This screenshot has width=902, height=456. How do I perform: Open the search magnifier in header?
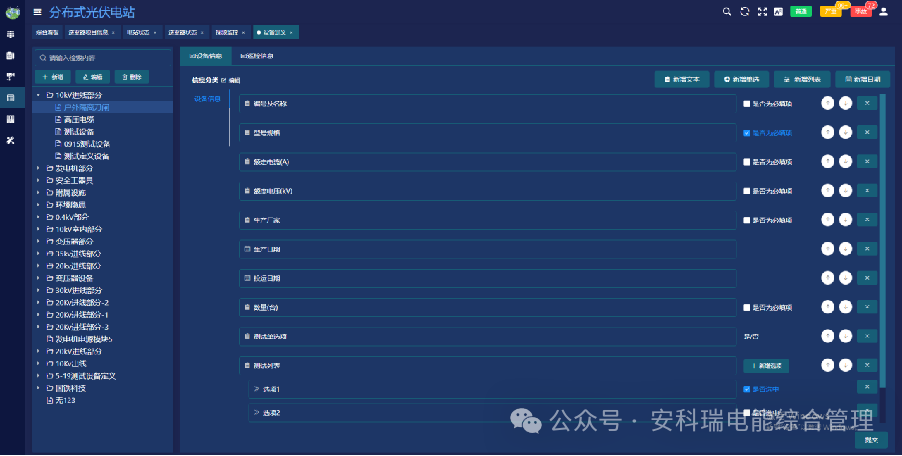tap(727, 12)
